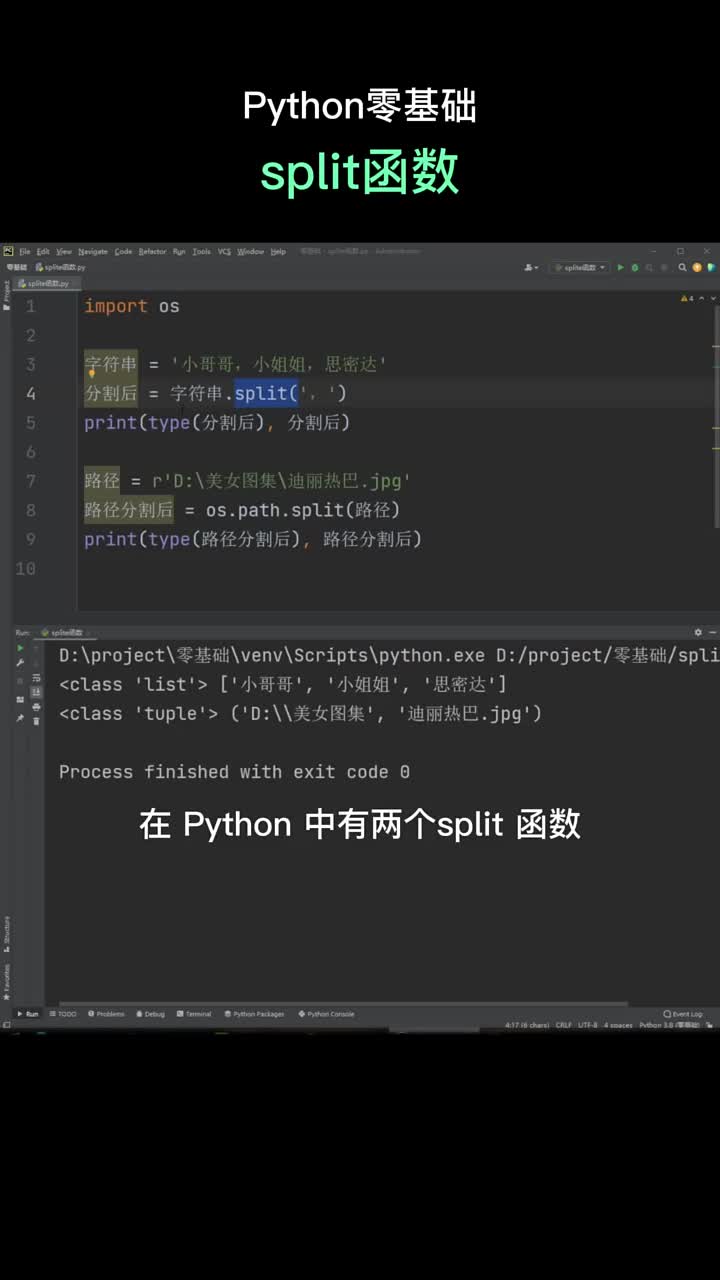Screen dimensions: 720x1280
Task: Click the UTF-8 encoding in status bar
Action: point(588,1025)
